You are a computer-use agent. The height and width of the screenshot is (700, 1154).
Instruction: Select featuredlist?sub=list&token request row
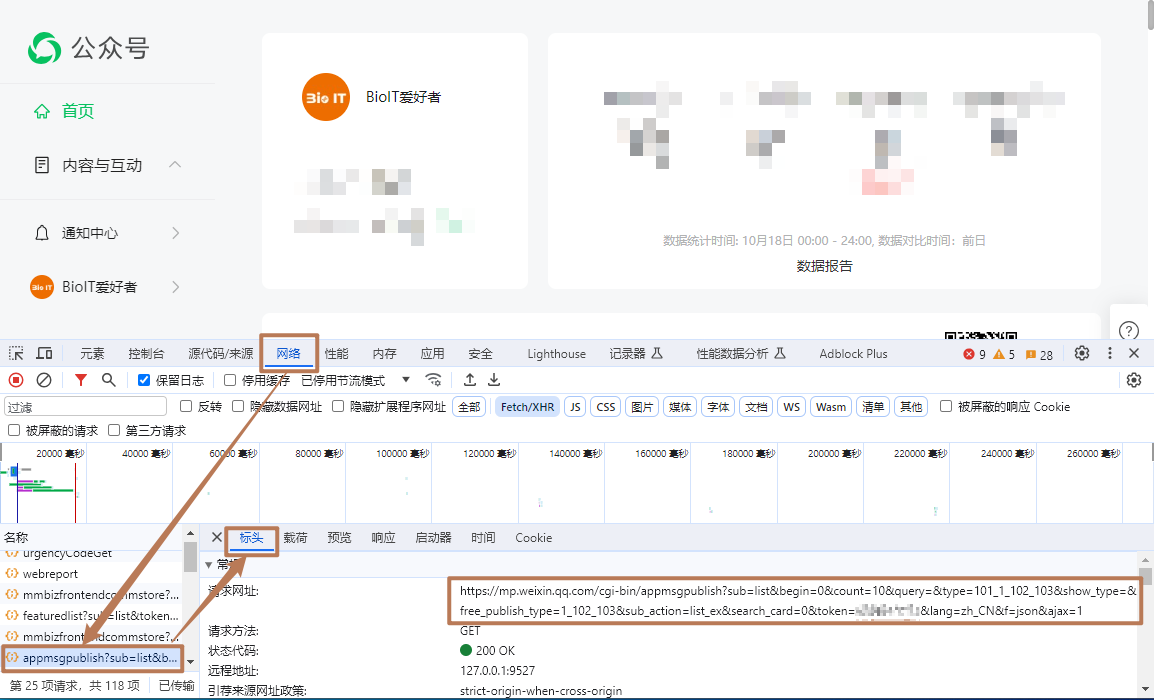coord(91,615)
